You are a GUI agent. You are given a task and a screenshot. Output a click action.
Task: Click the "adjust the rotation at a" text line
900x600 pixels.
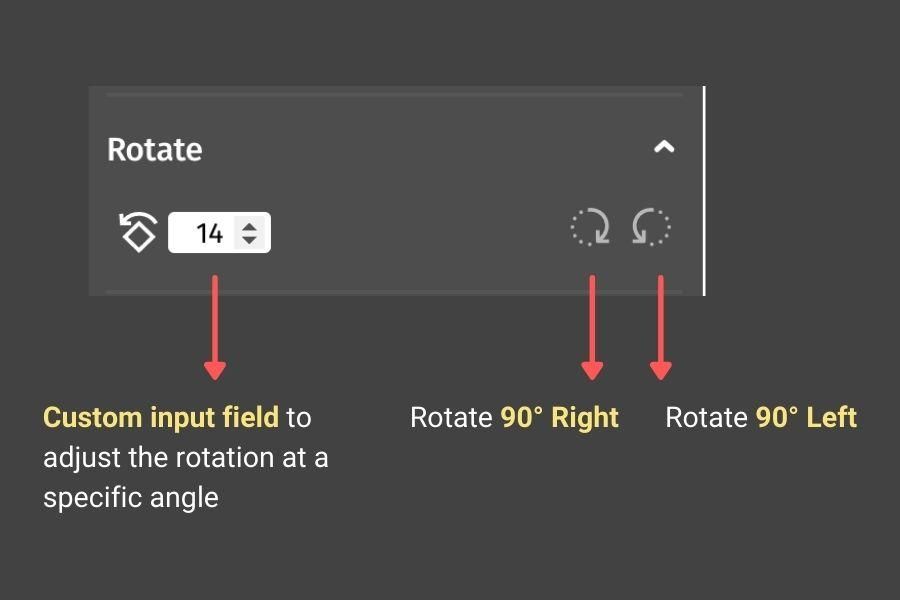pos(185,458)
